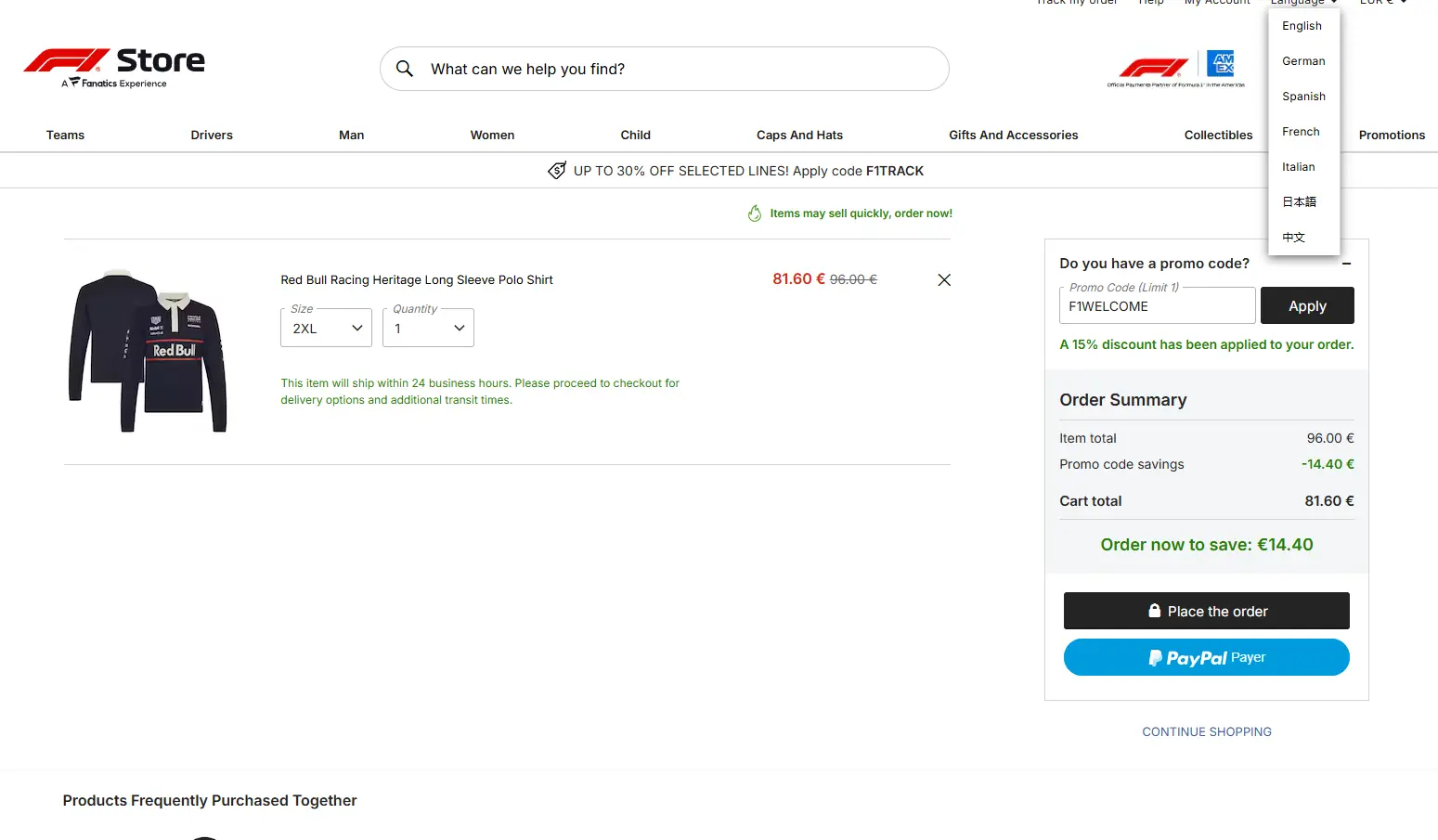This screenshot has height=840, width=1438.
Task: Click the F1 Store logo
Action: coord(113,68)
